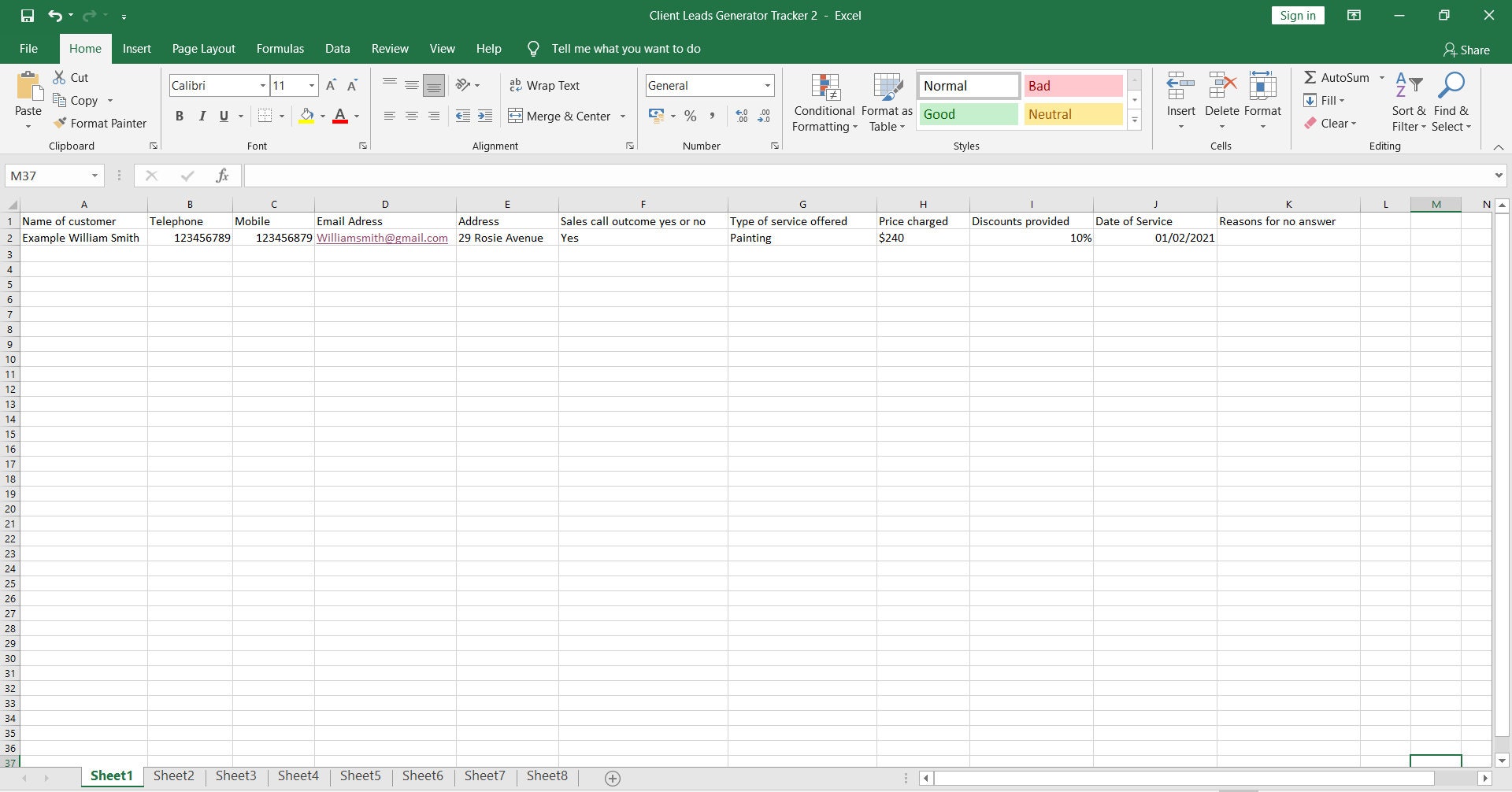Click the Increase Decimal icon
This screenshot has height=792, width=1512.
[x=741, y=116]
